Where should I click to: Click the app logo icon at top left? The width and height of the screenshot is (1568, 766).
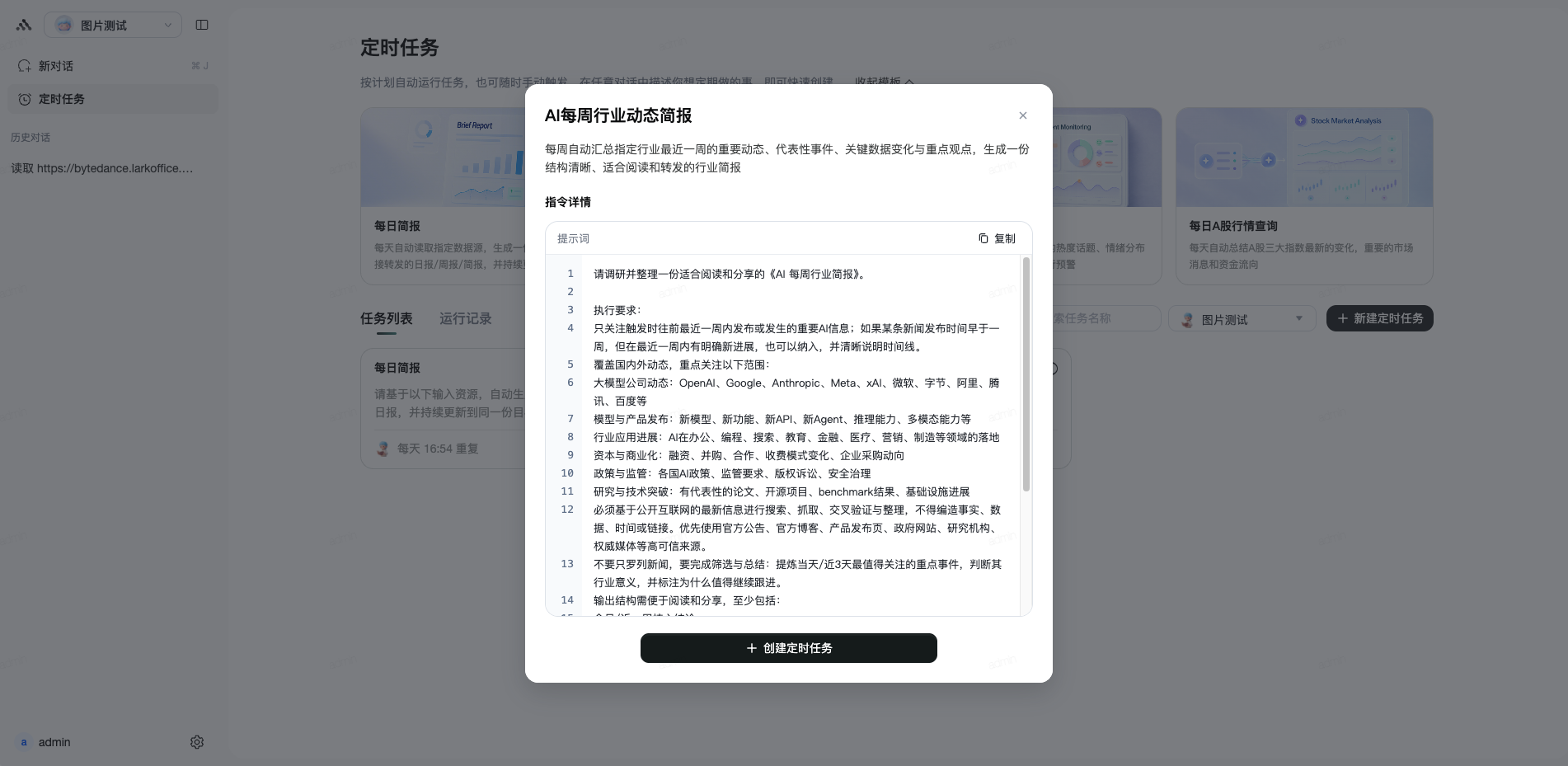pos(23,25)
